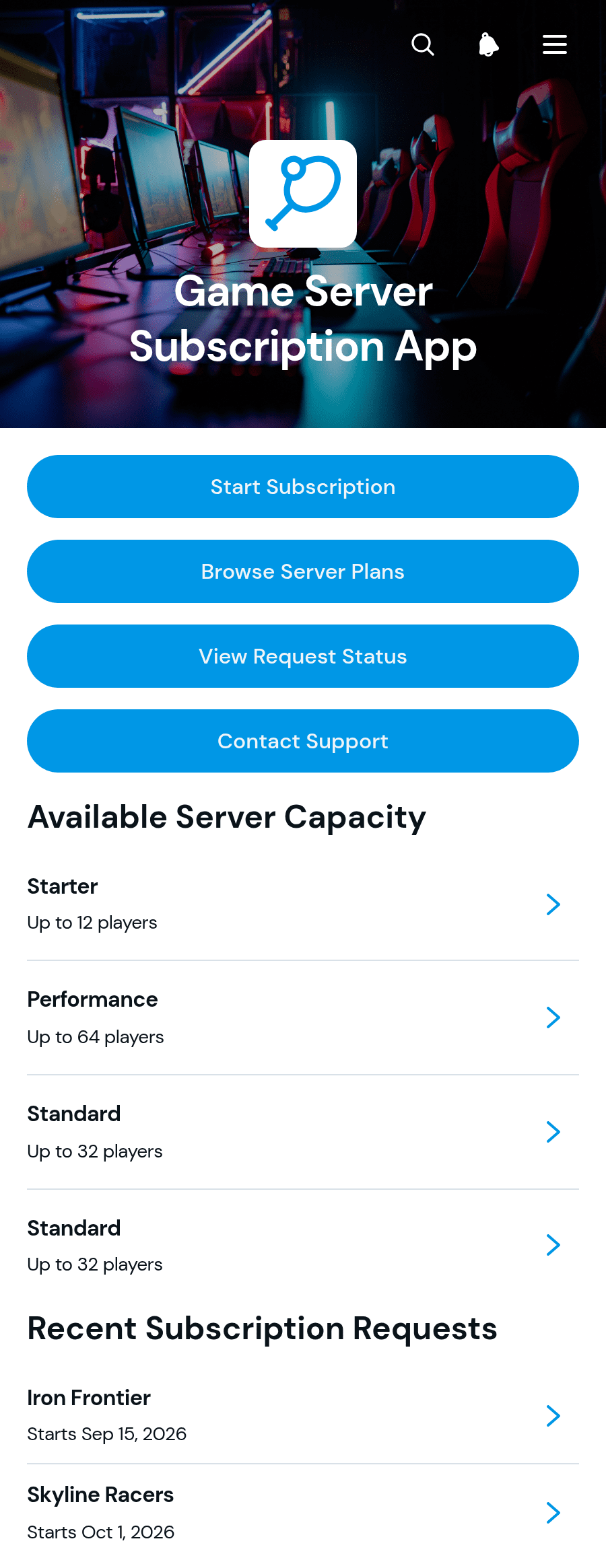Contact Support button
Screen dimensions: 606x1568
click(303, 741)
